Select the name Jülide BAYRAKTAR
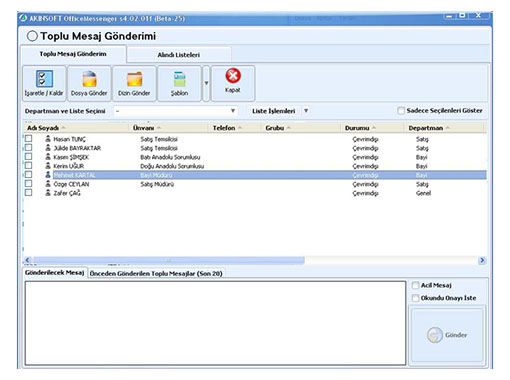Viewport: 510px width, 380px height. [77, 148]
